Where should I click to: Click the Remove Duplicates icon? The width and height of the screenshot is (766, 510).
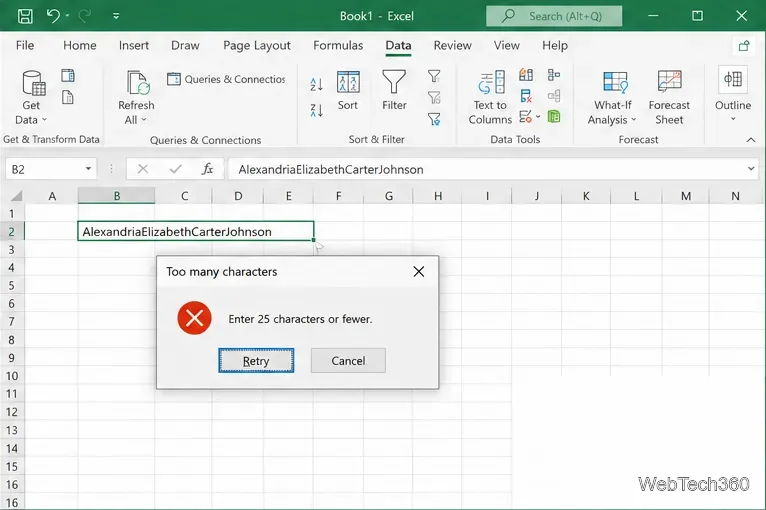point(526,96)
